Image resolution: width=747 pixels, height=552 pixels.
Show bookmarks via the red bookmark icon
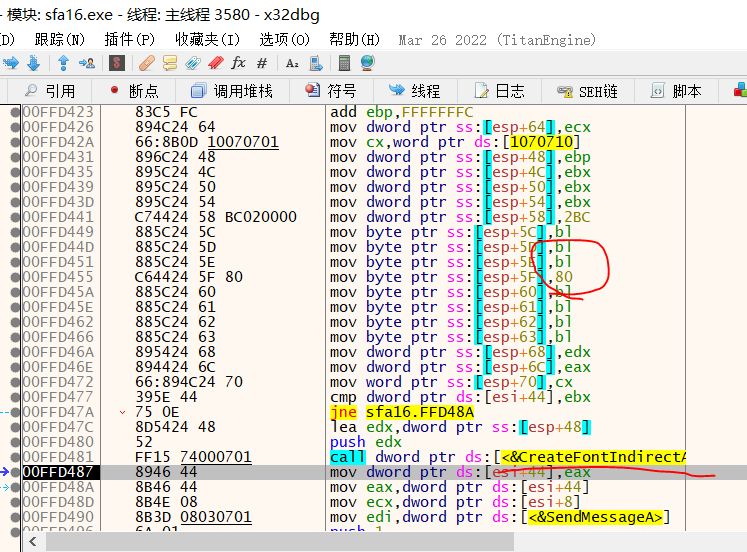pyautogui.click(x=214, y=63)
